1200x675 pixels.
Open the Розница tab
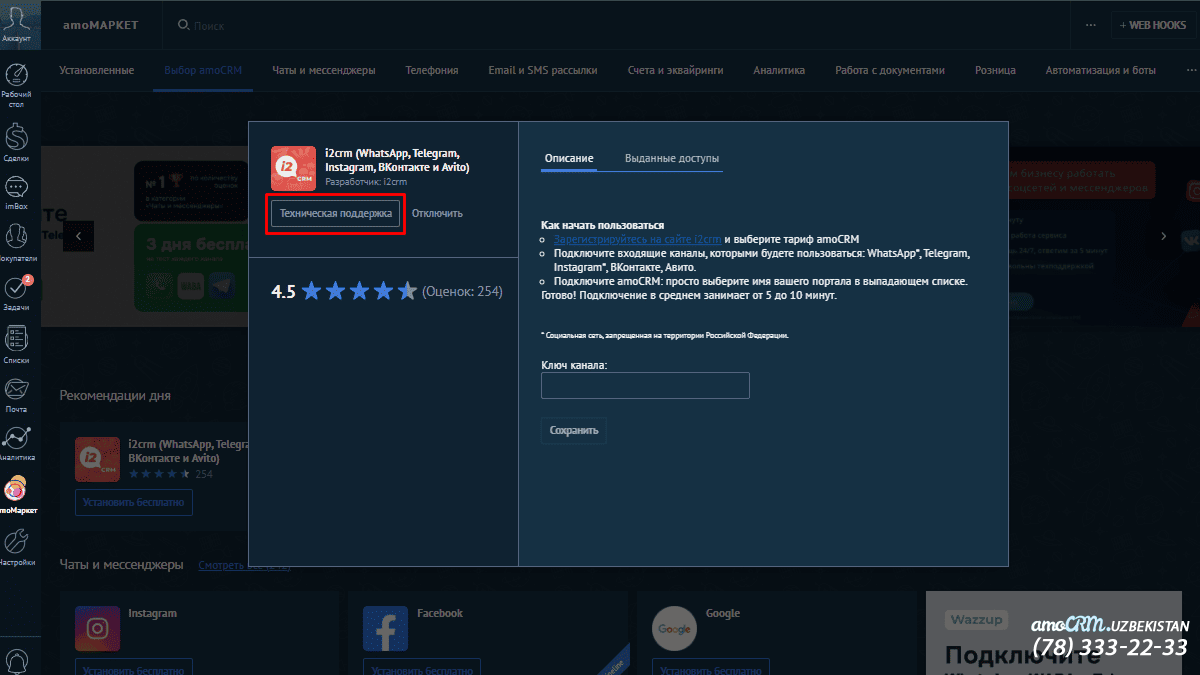[x=995, y=70]
